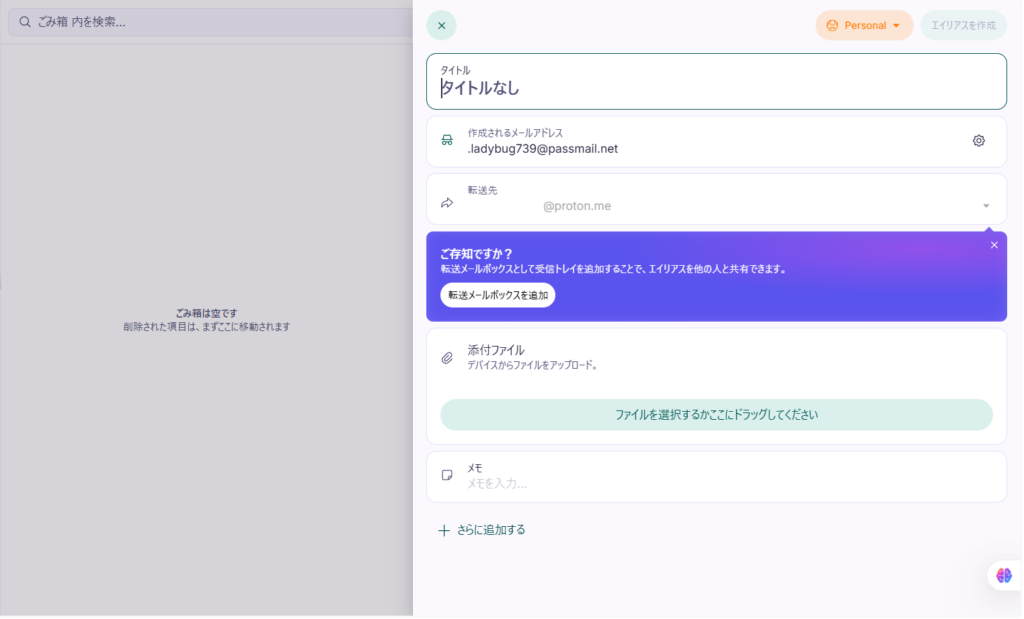Click the alias mask icon

447,141
